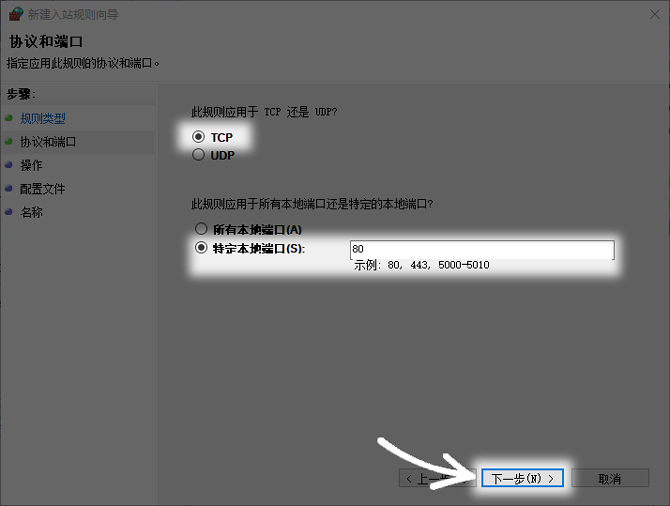This screenshot has width=670, height=506.
Task: Click the 下一步(N) button
Action: [x=522, y=478]
